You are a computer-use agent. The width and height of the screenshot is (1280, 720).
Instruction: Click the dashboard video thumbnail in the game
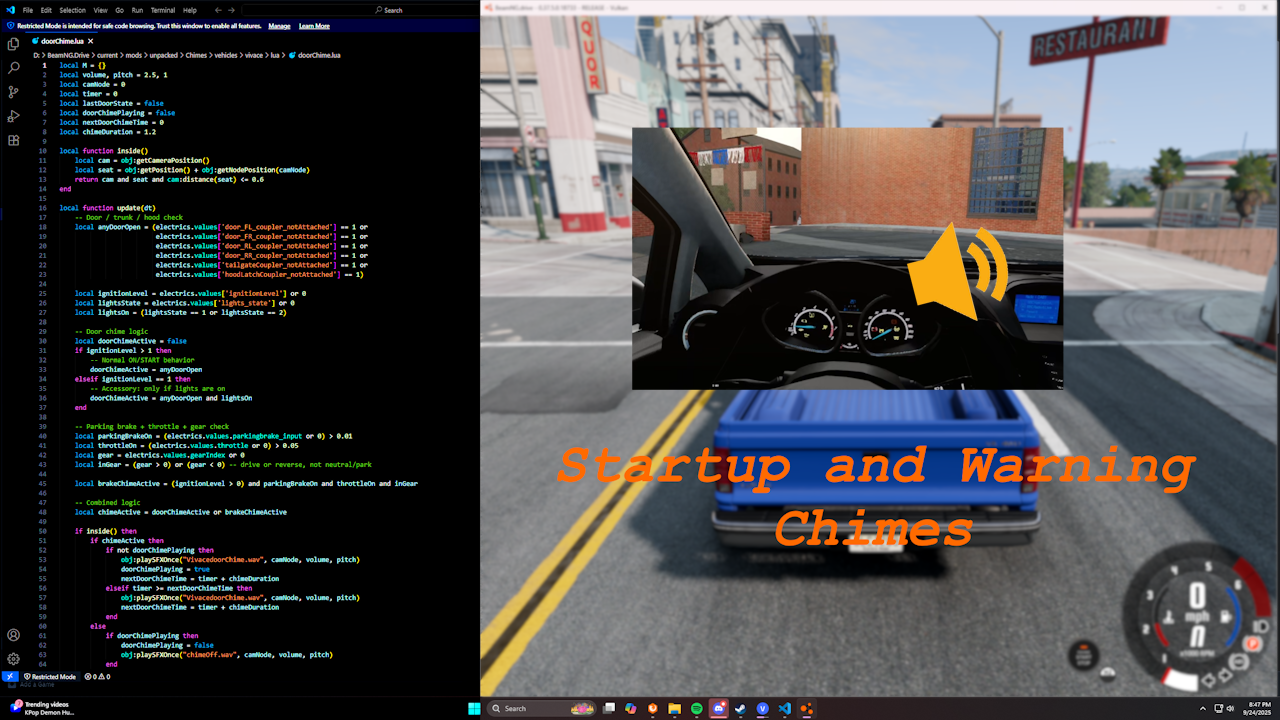coord(847,258)
